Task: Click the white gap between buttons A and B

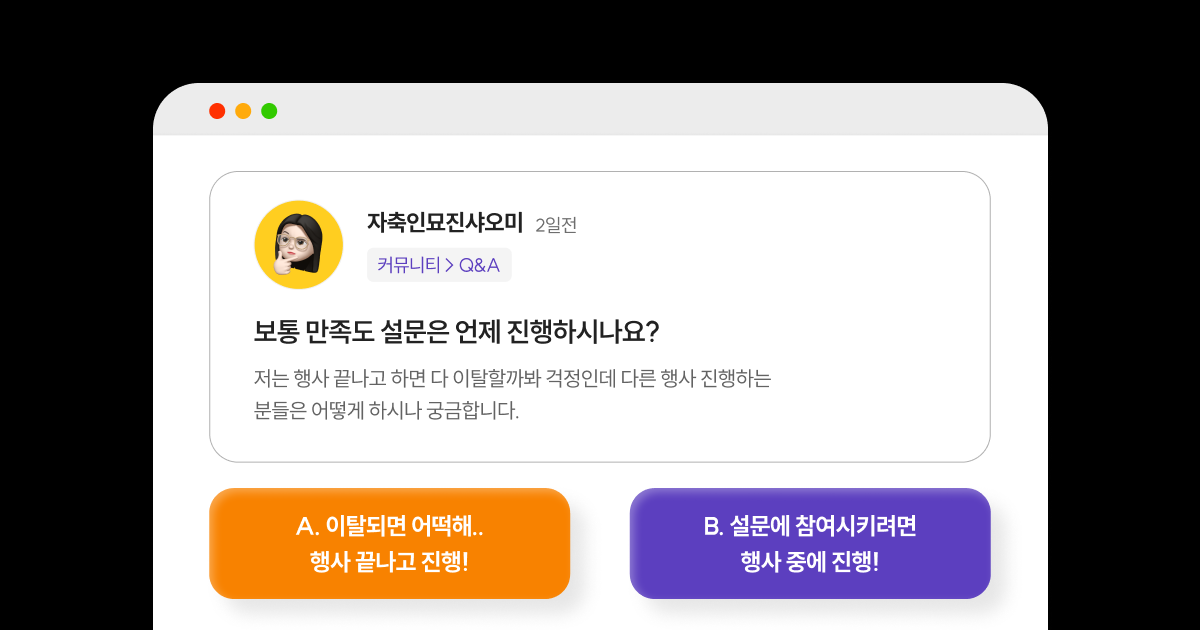Action: click(x=600, y=543)
